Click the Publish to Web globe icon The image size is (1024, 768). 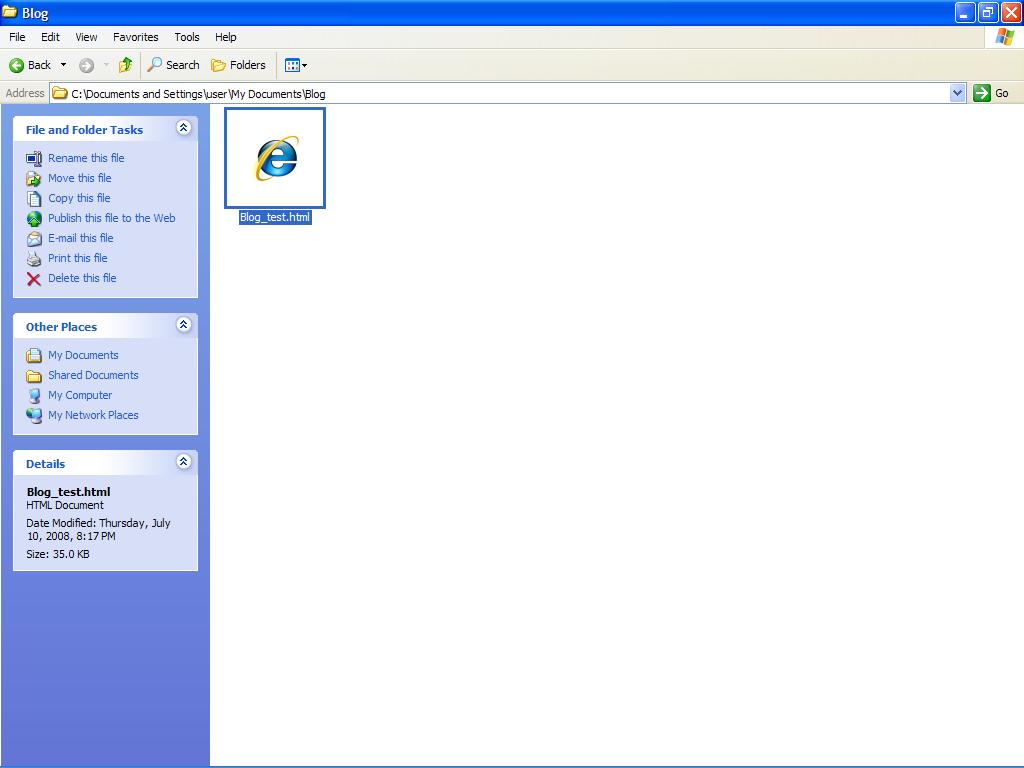[34, 219]
